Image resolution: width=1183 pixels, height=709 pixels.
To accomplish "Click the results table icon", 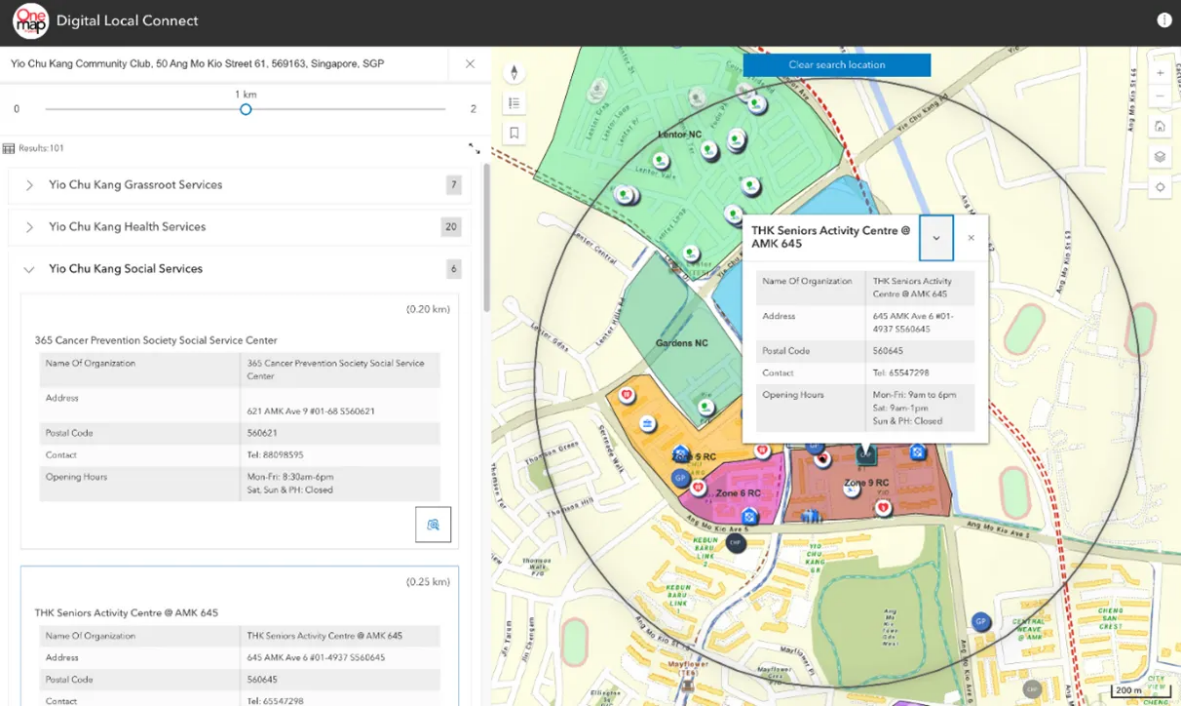I will (9, 149).
